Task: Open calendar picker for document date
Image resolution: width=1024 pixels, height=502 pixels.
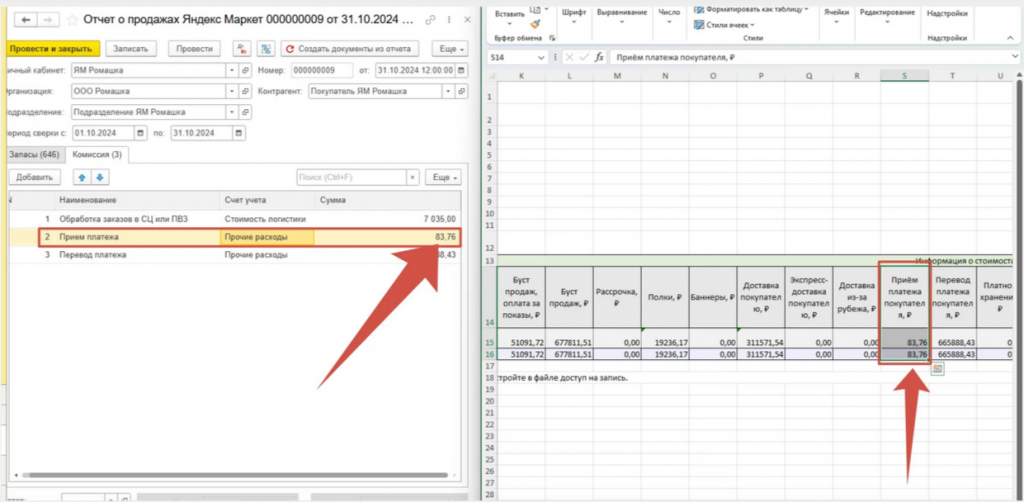Action: 461,71
